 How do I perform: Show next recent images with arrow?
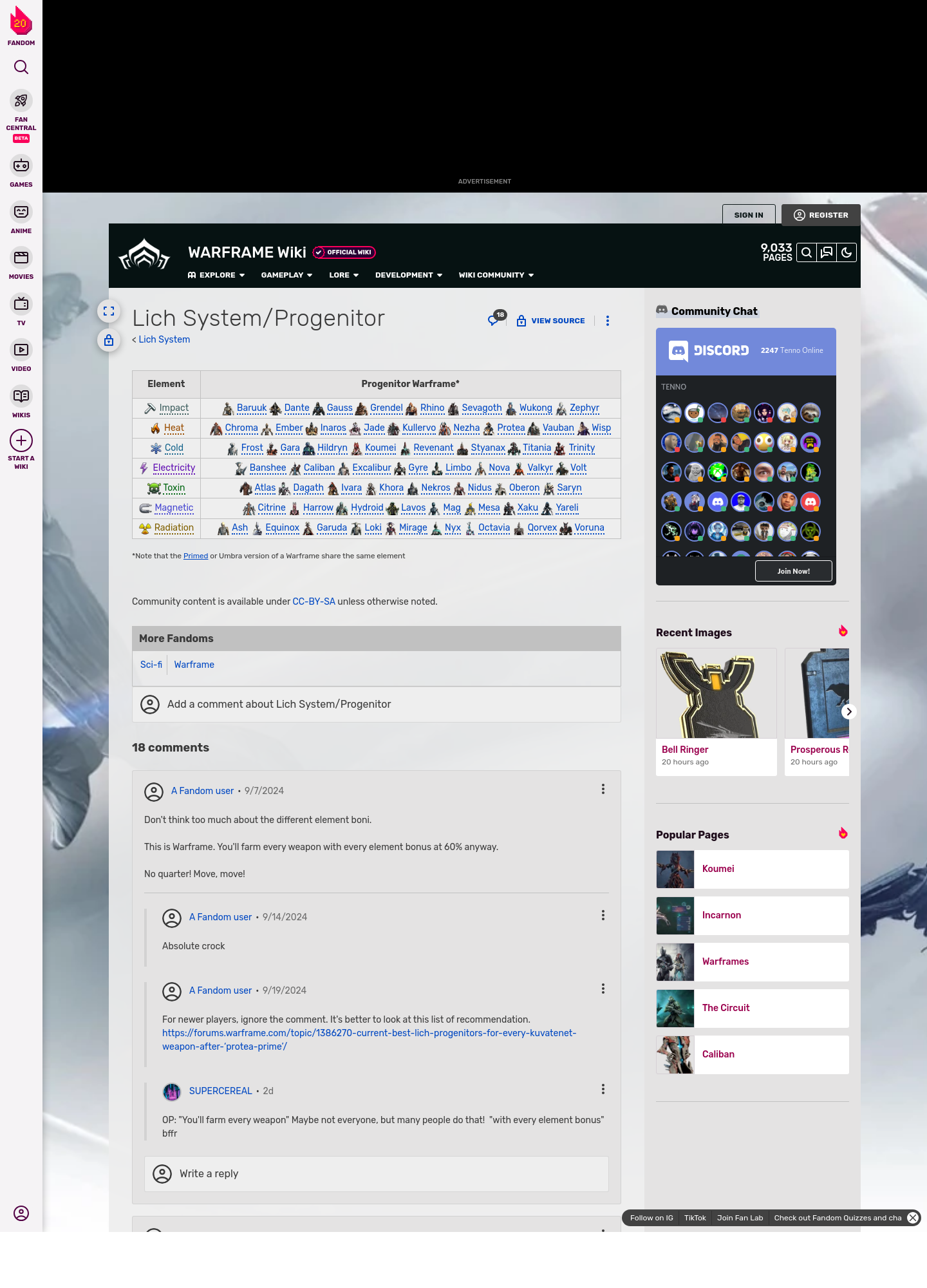point(849,712)
